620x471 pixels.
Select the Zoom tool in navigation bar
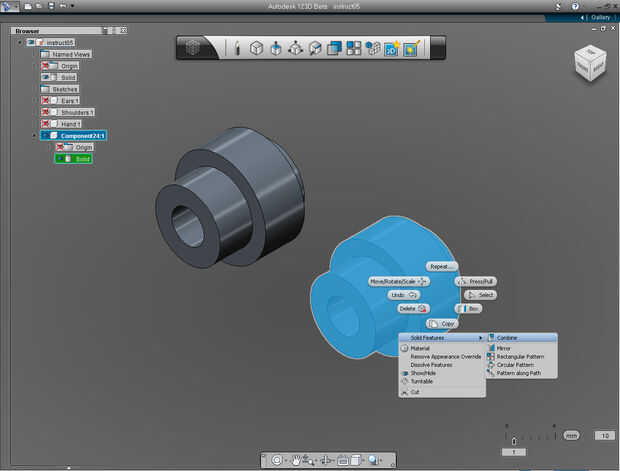coord(308,460)
